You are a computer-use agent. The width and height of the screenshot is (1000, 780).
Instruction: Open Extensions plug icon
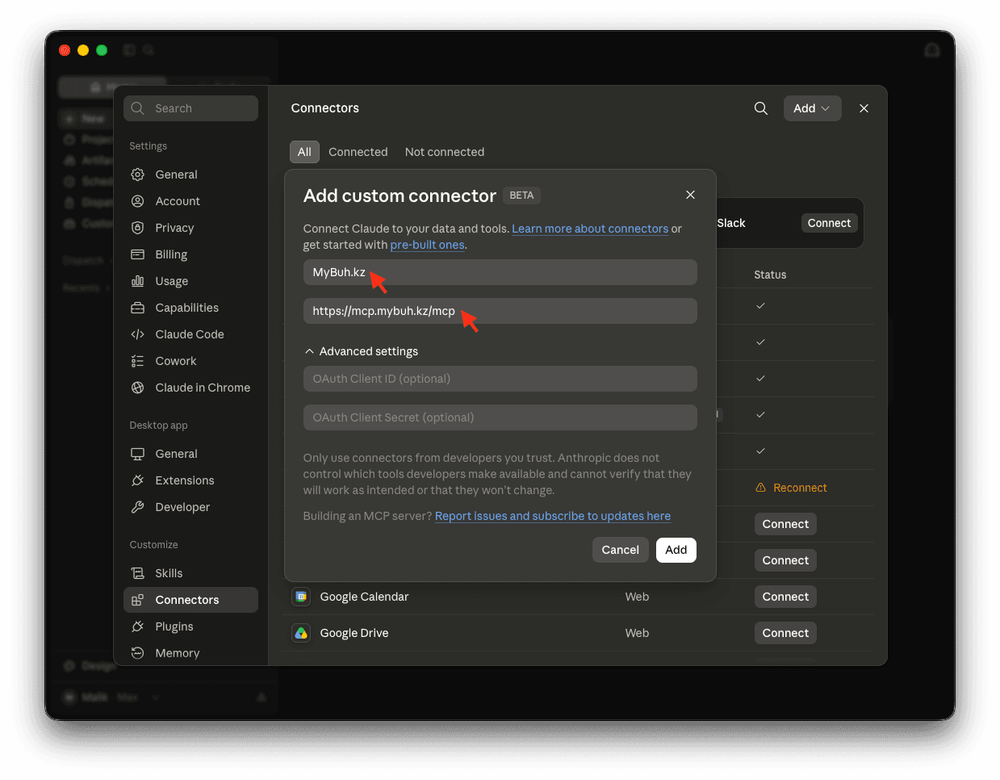pos(137,480)
